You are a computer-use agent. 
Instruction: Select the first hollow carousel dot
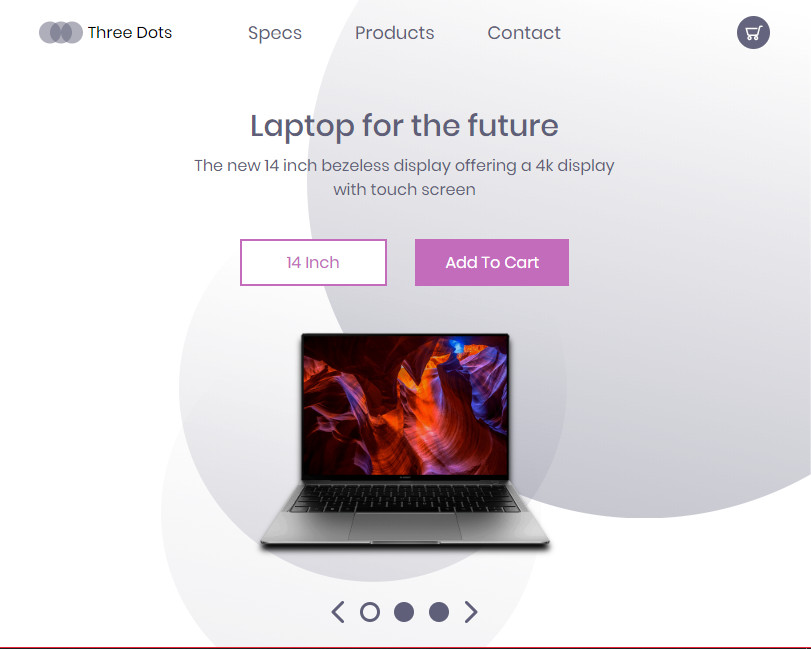tap(370, 612)
